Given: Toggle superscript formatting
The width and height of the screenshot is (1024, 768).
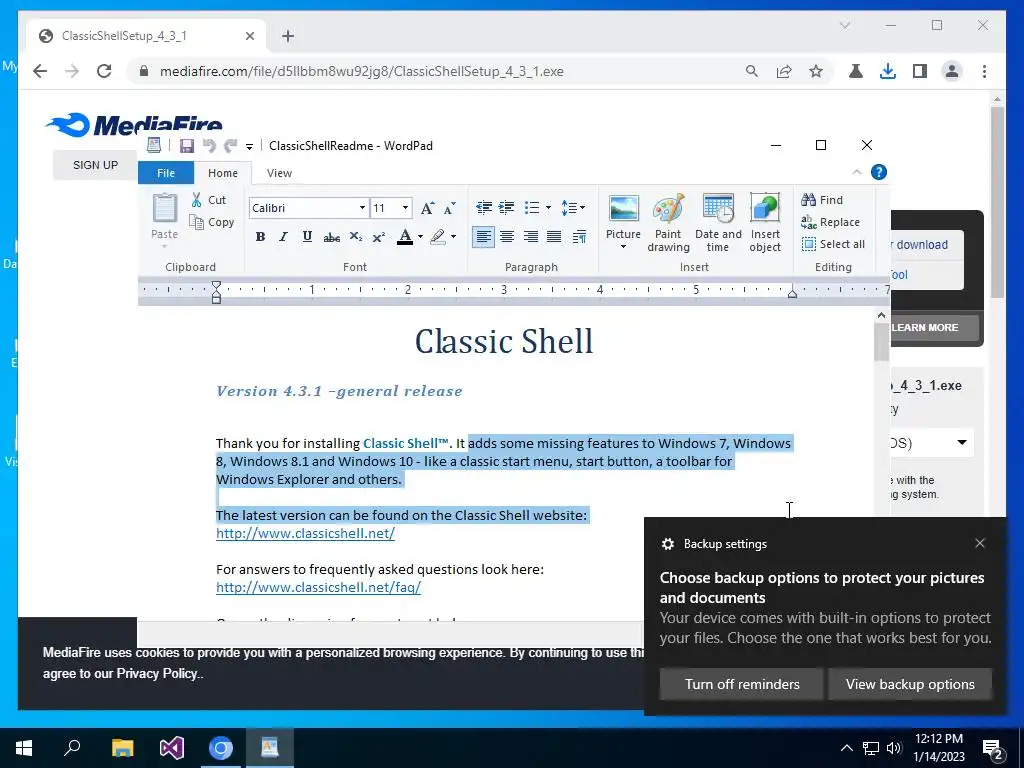Looking at the screenshot, I should (x=378, y=236).
